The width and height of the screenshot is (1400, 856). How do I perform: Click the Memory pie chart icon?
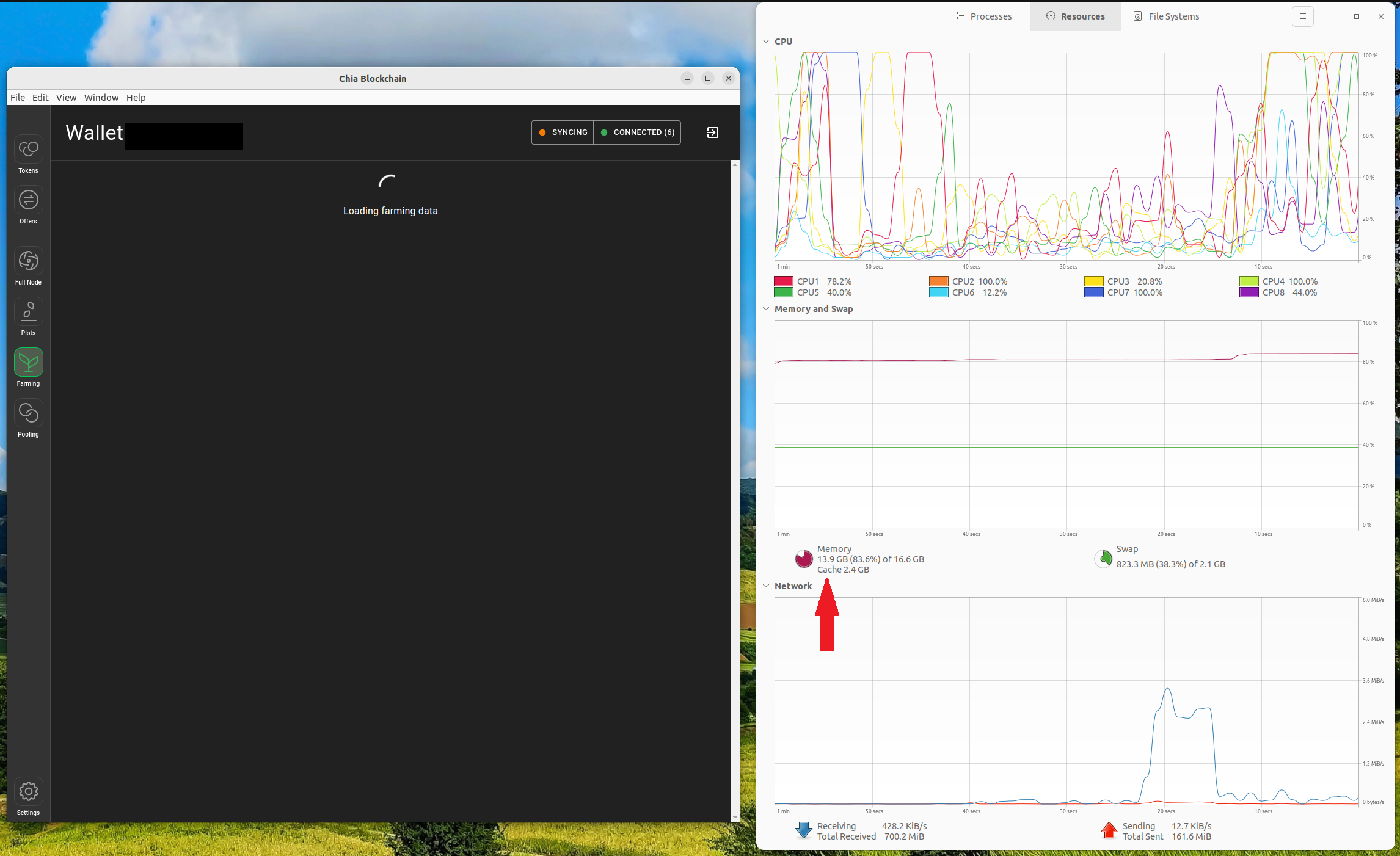(803, 559)
